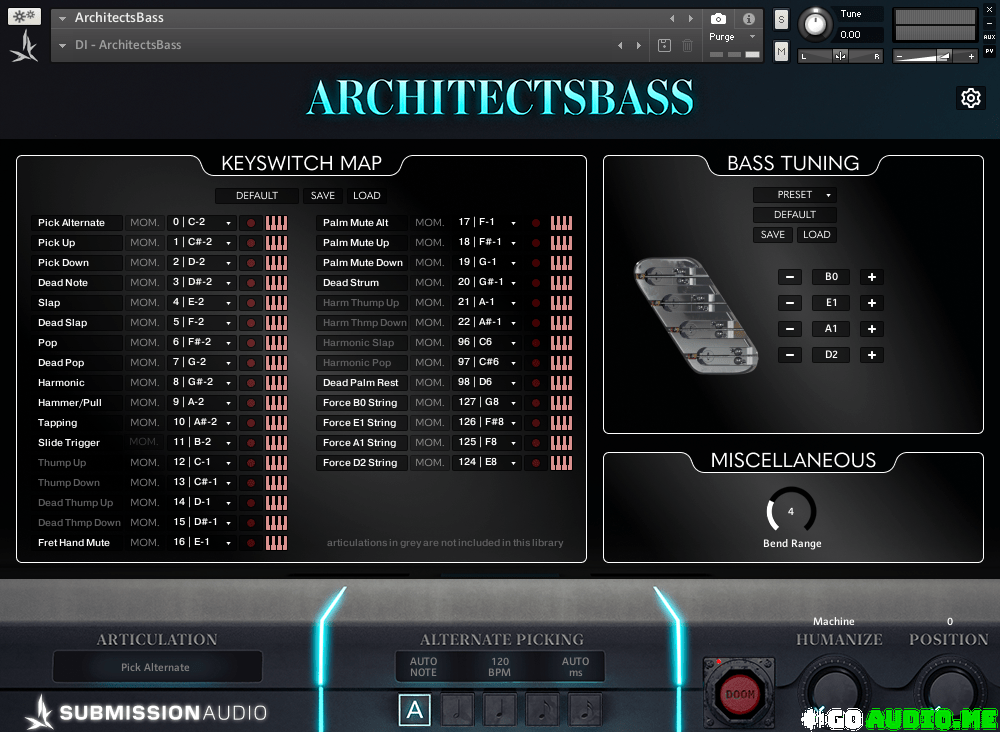This screenshot has height=732, width=1000.
Task: Toggle MOM. mode for Force E1 String
Action: [x=430, y=423]
